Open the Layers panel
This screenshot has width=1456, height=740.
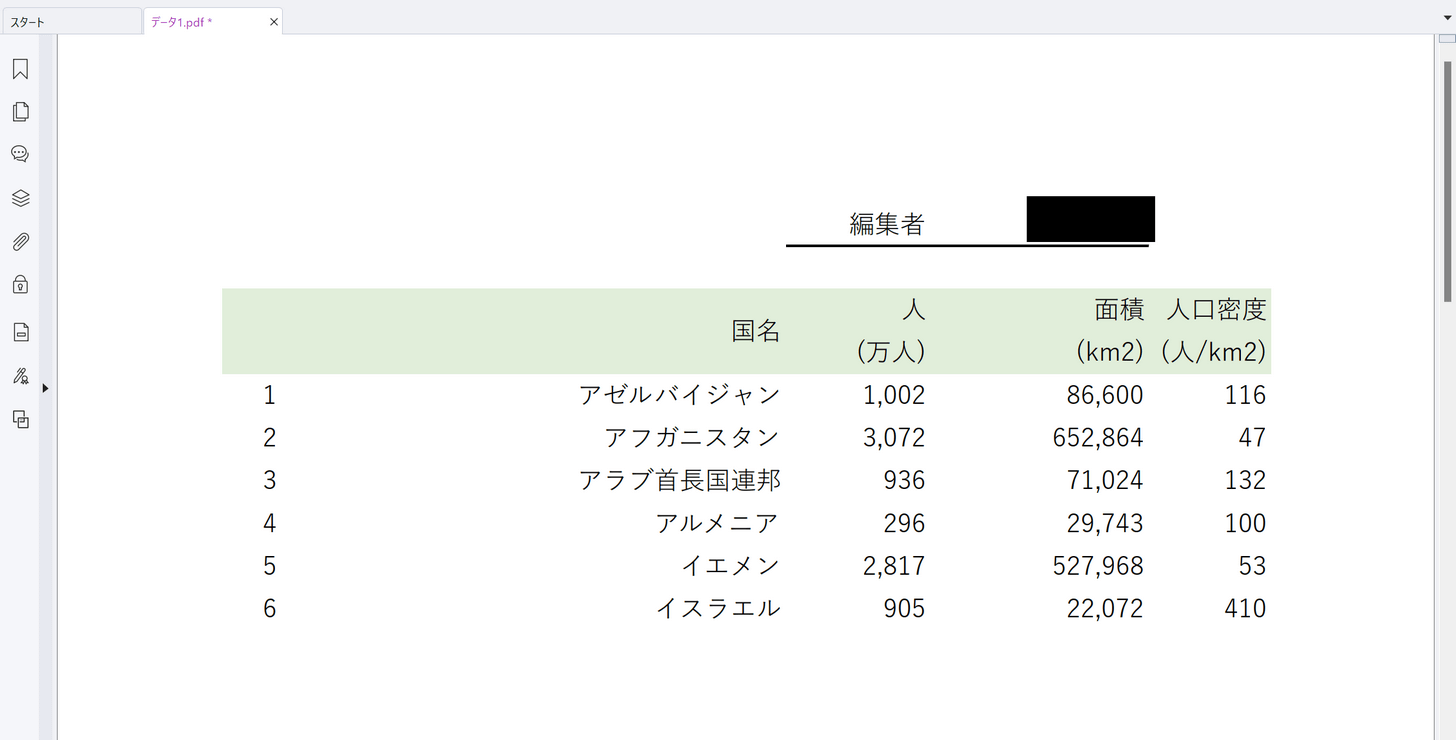pos(20,198)
